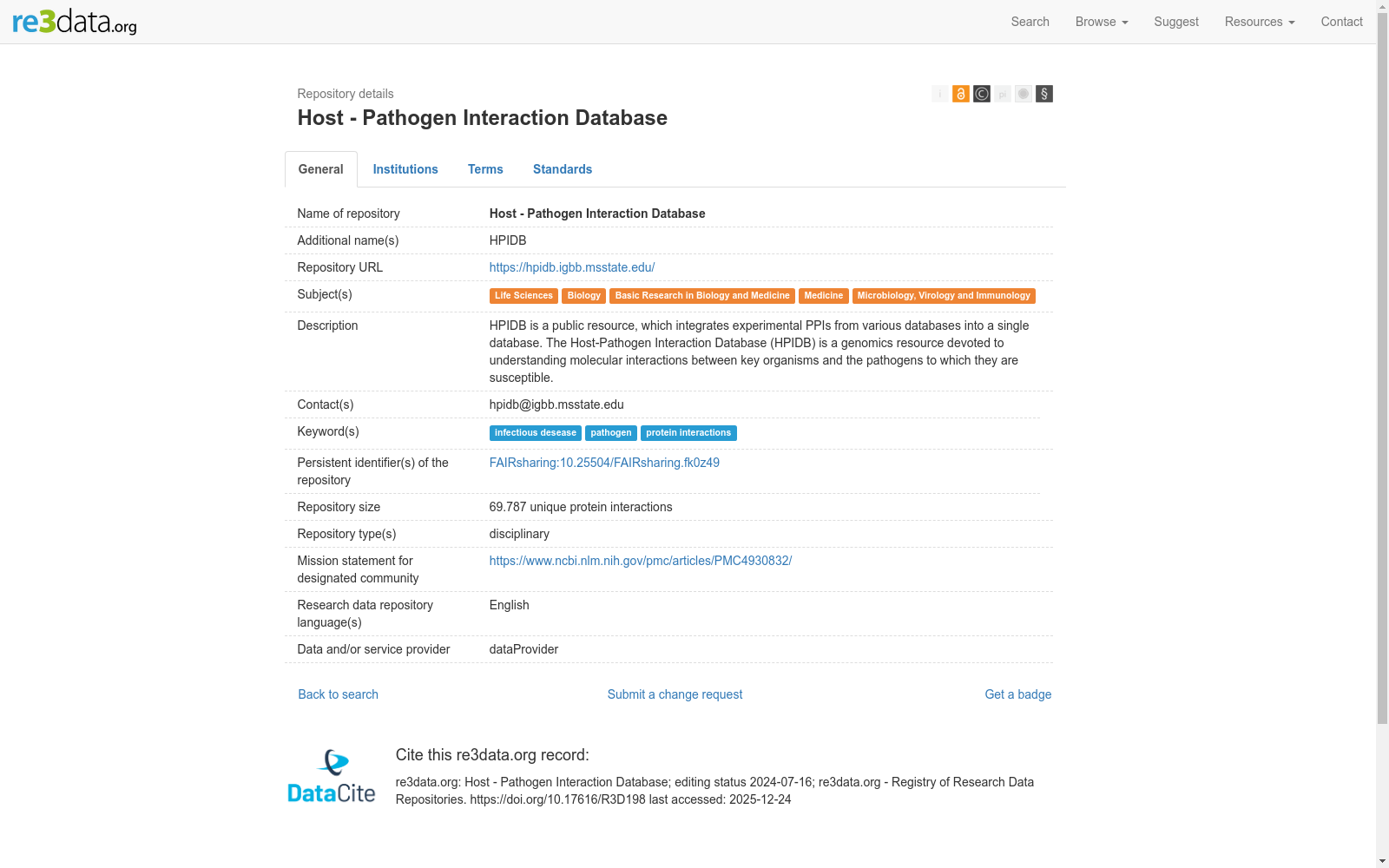This screenshot has width=1389, height=868.
Task: Click the Biology subject tag
Action: (584, 296)
